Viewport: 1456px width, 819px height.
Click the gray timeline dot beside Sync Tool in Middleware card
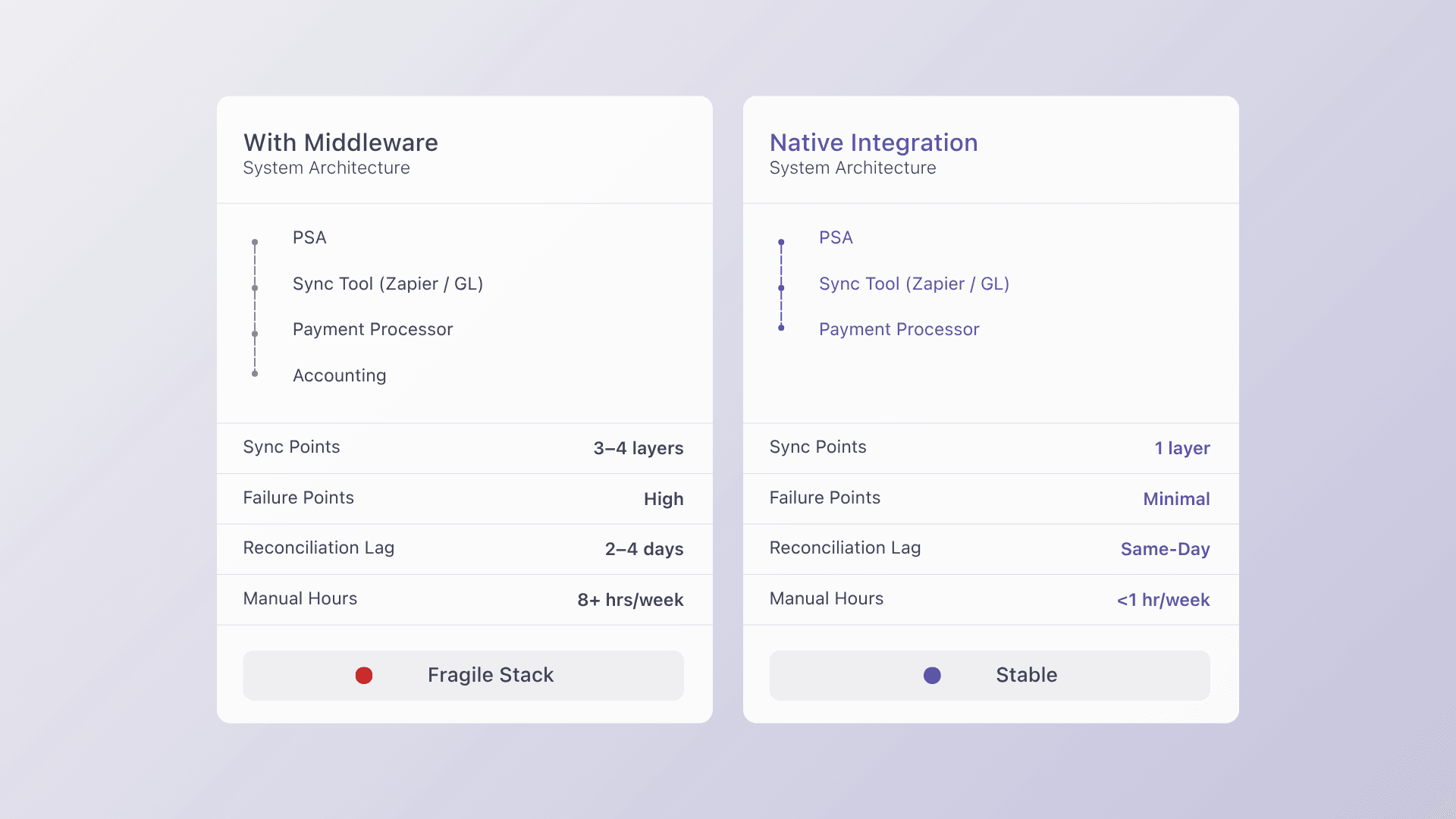255,288
